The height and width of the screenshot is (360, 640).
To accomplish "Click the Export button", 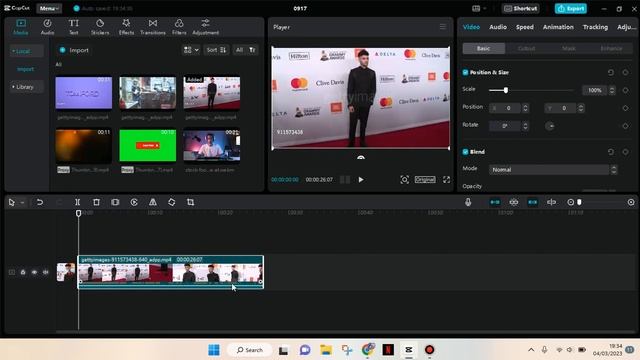I will click(x=571, y=8).
